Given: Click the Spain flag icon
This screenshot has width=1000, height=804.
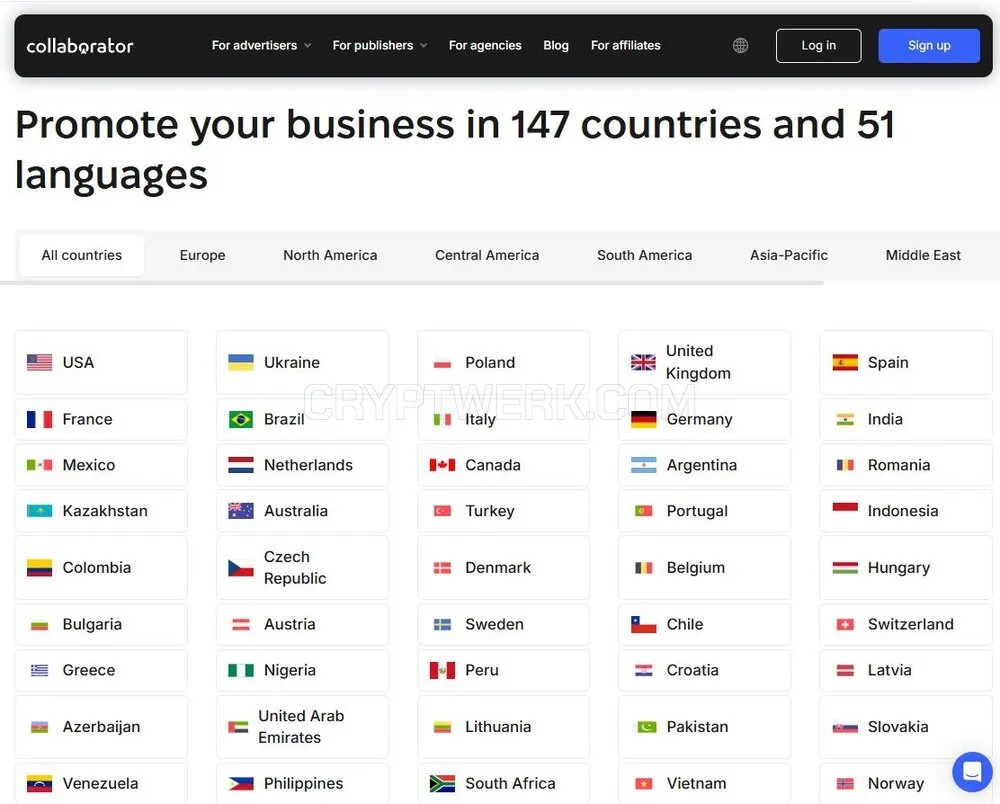Looking at the screenshot, I should click(x=845, y=362).
